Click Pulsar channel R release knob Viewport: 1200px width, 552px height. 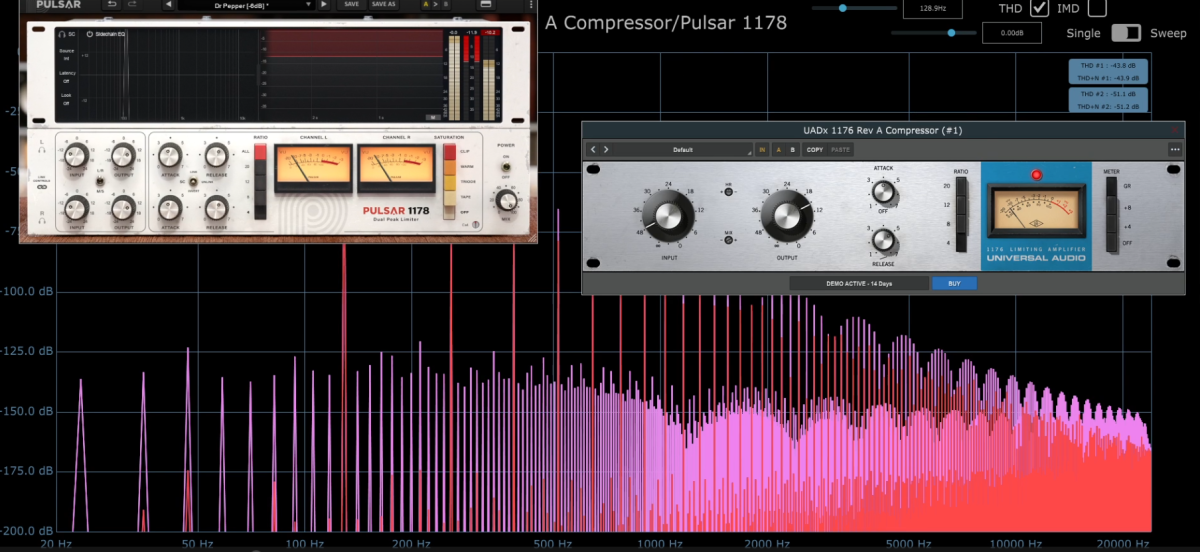pyautogui.click(x=216, y=208)
